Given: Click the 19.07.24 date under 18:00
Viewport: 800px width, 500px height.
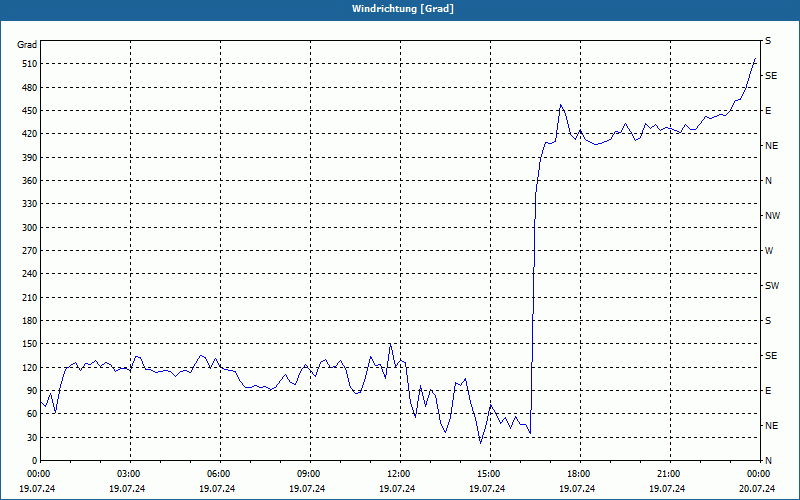Looking at the screenshot, I should pyautogui.click(x=577, y=489).
